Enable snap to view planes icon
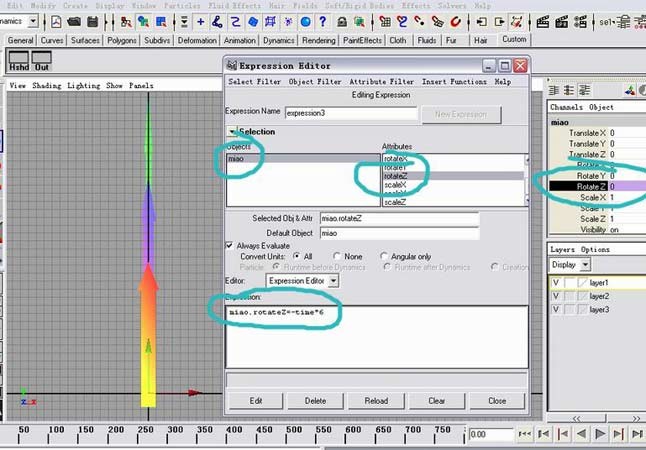Viewport: 646px width, 450px height. pos(438,21)
